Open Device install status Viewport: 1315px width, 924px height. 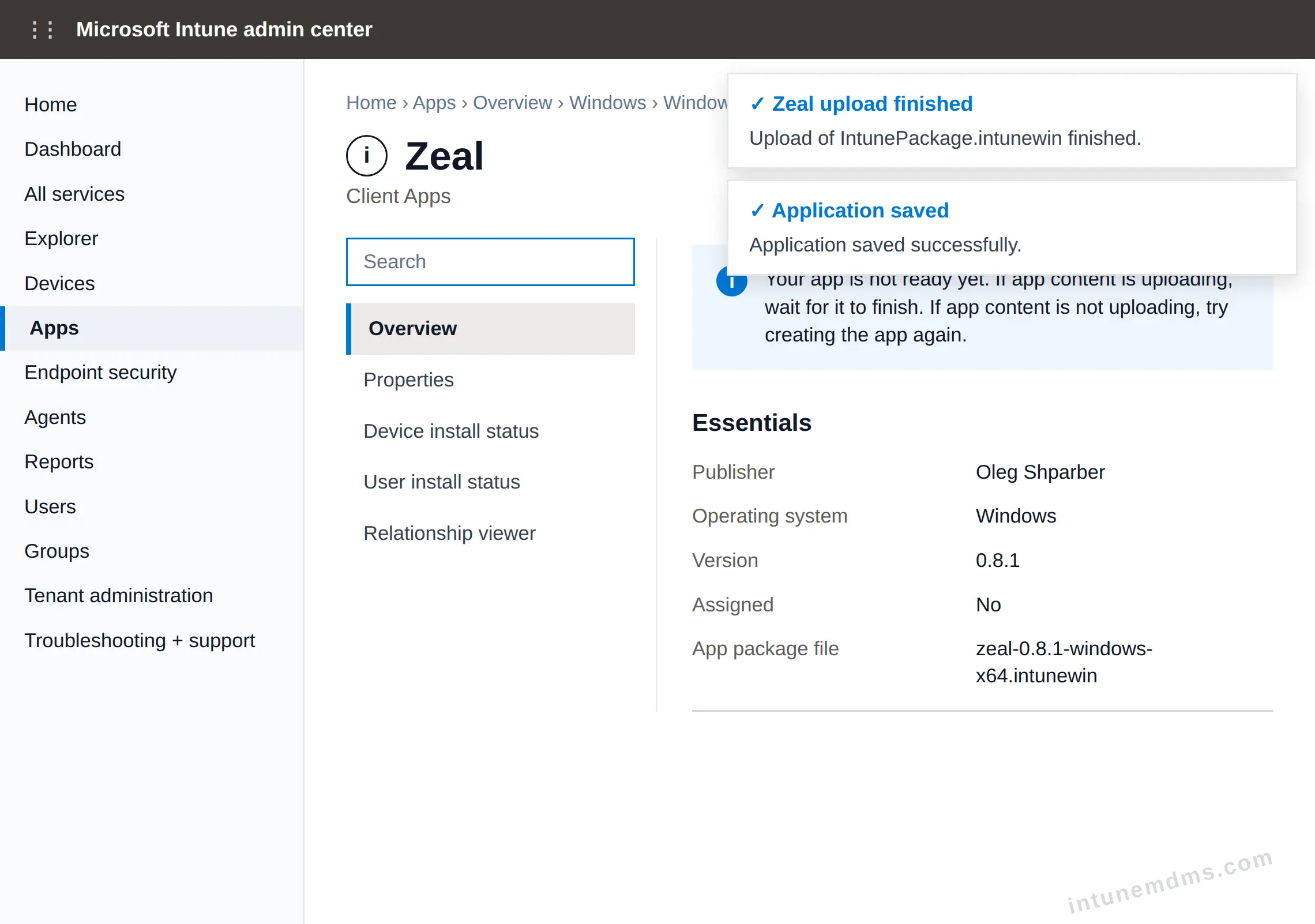[490, 431]
